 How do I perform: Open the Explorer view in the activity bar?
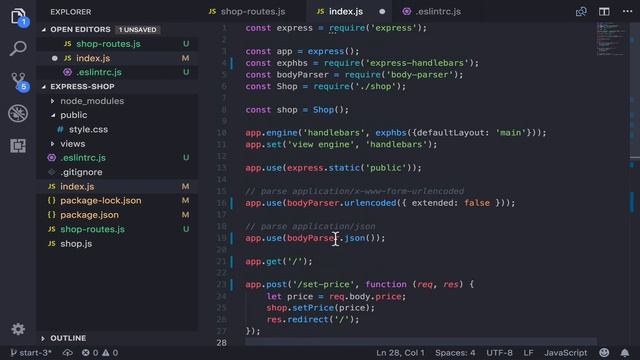[18, 17]
